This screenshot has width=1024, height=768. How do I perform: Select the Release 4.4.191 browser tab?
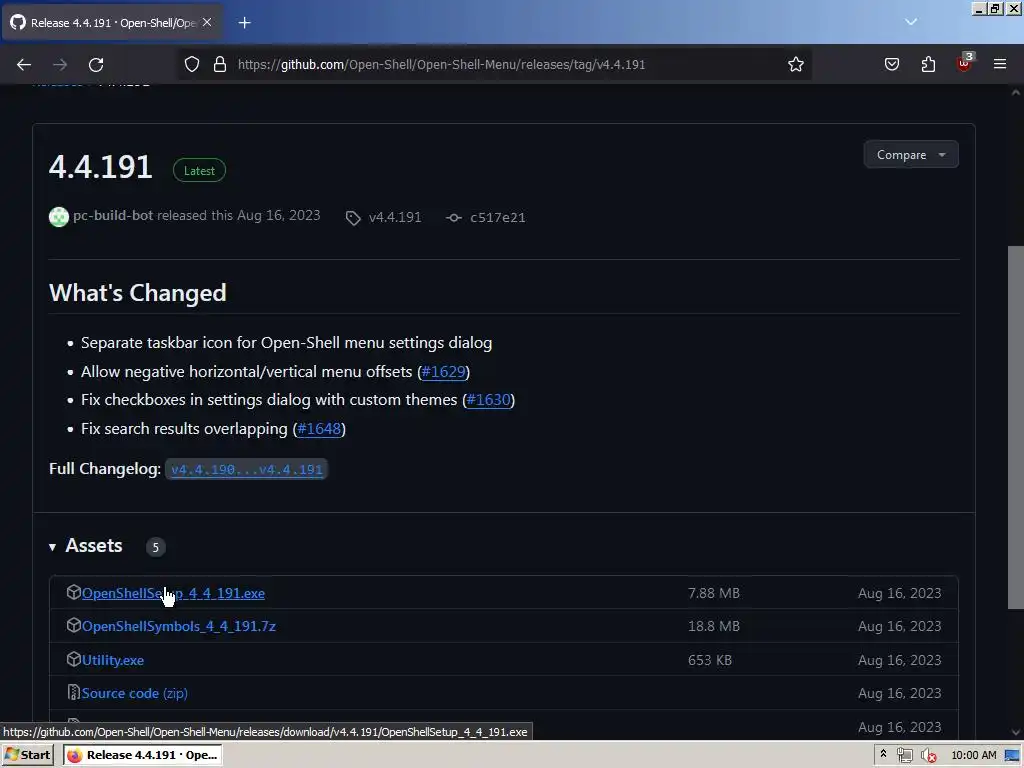click(112, 23)
